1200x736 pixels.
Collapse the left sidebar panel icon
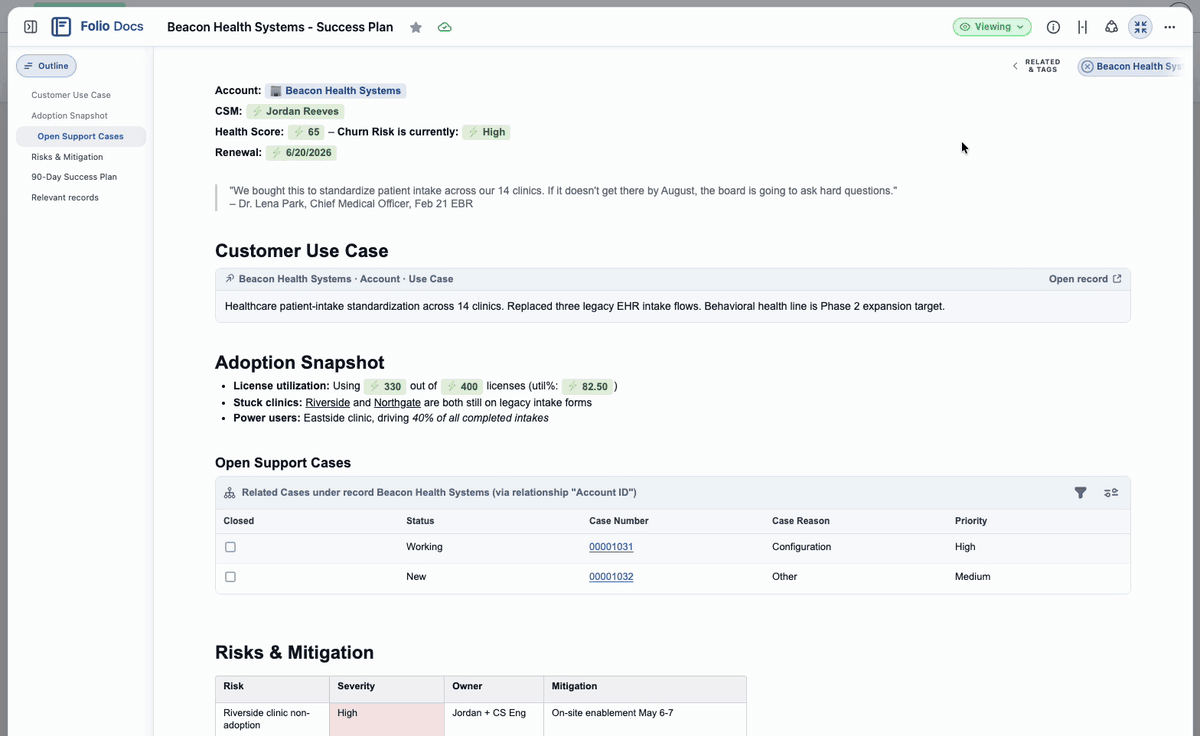pos(30,27)
